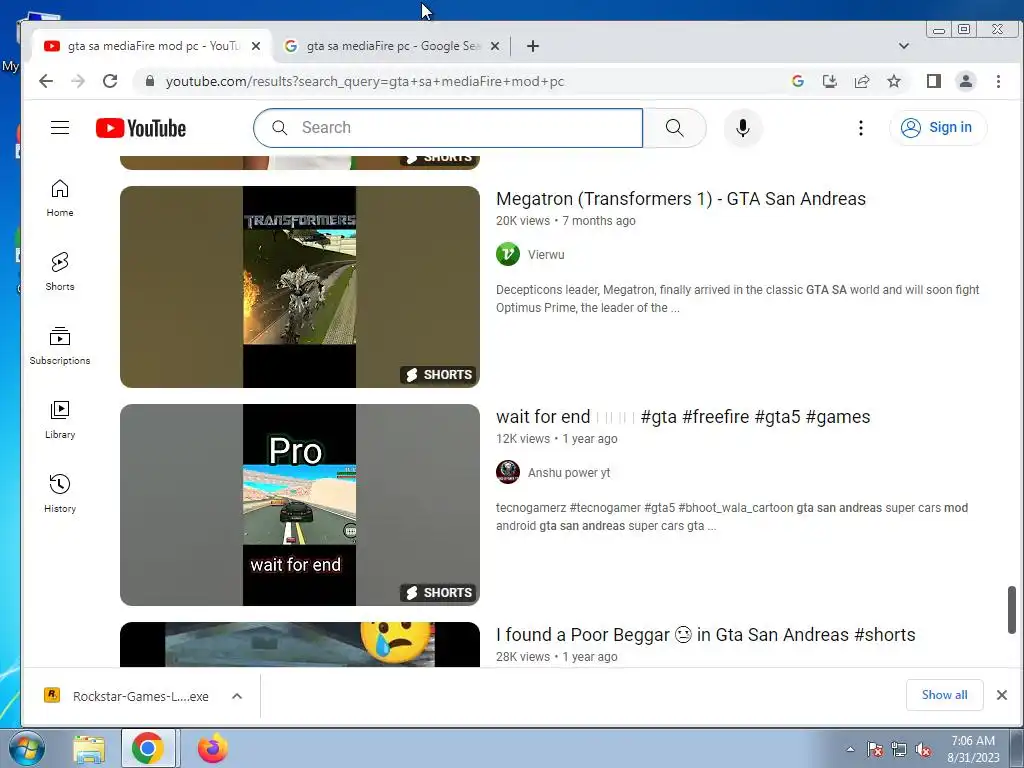Open History in the sidebar

[x=60, y=493]
